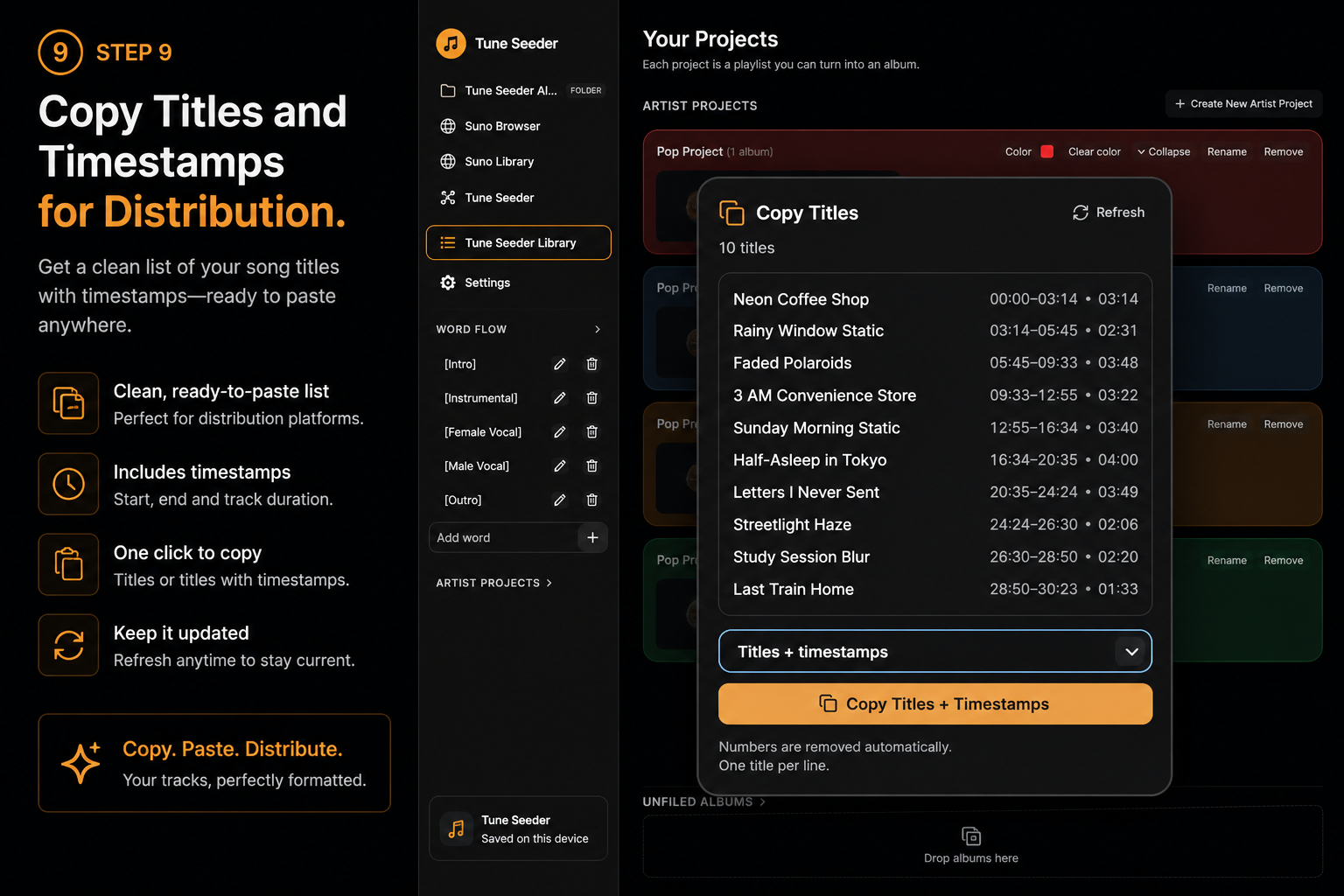Rename the green project card
The height and width of the screenshot is (896, 1344).
[1227, 560]
